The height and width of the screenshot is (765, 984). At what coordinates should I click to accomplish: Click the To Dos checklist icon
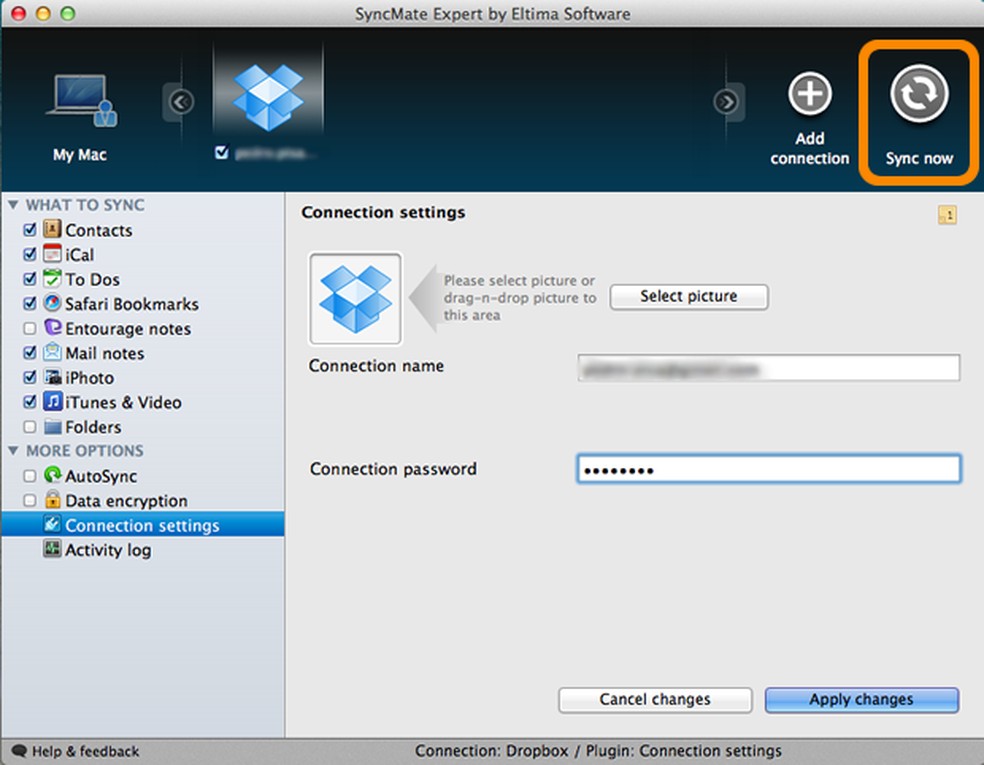click(x=52, y=278)
